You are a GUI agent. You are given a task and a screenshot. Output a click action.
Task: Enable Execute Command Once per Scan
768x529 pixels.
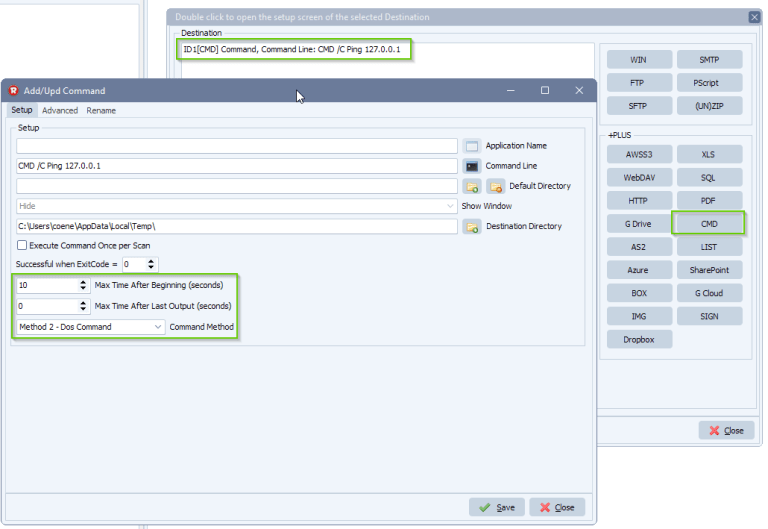pos(22,245)
